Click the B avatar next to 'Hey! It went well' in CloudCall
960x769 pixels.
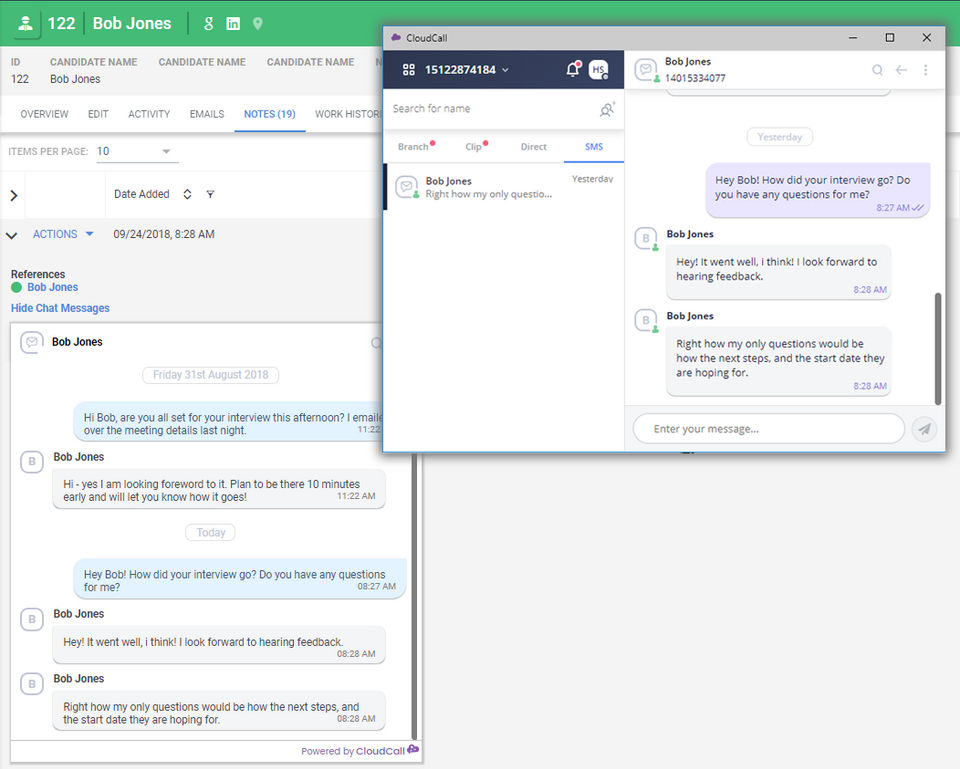[x=646, y=239]
